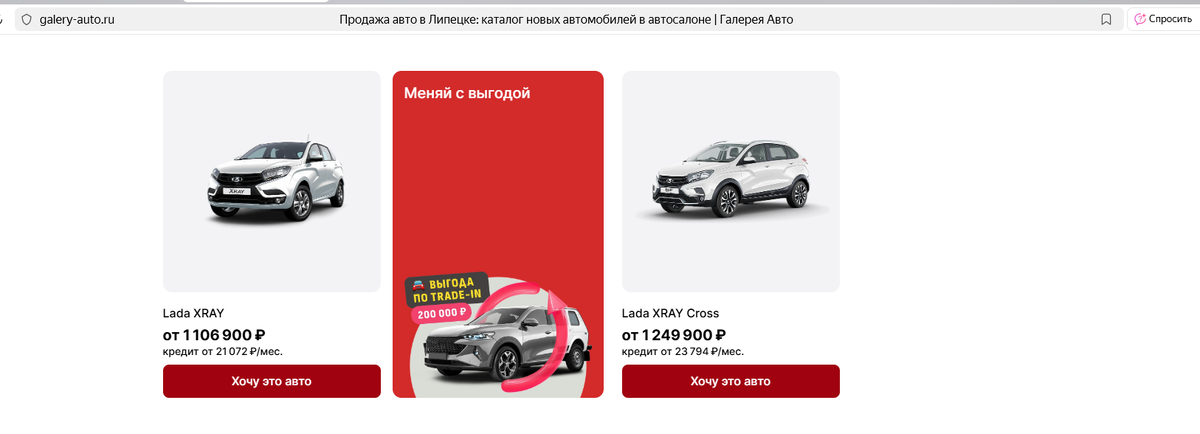Select the price от 1 106 900 ₽
Image resolution: width=1200 pixels, height=434 pixels.
click(214, 335)
